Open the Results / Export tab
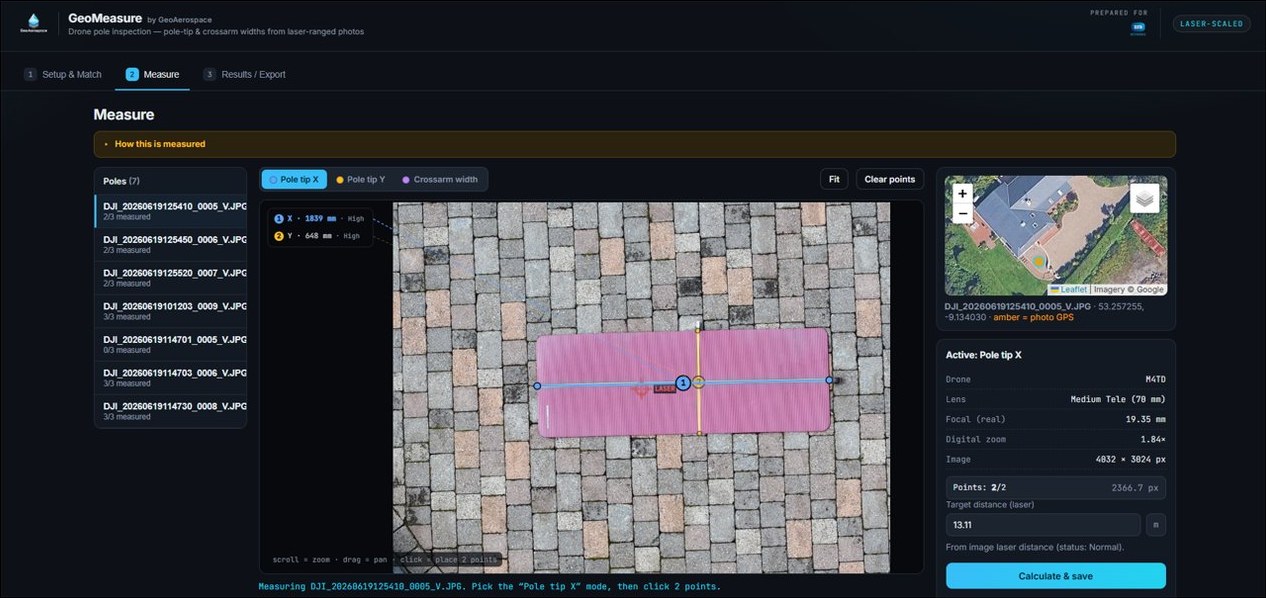Image resolution: width=1266 pixels, height=598 pixels. pos(245,74)
